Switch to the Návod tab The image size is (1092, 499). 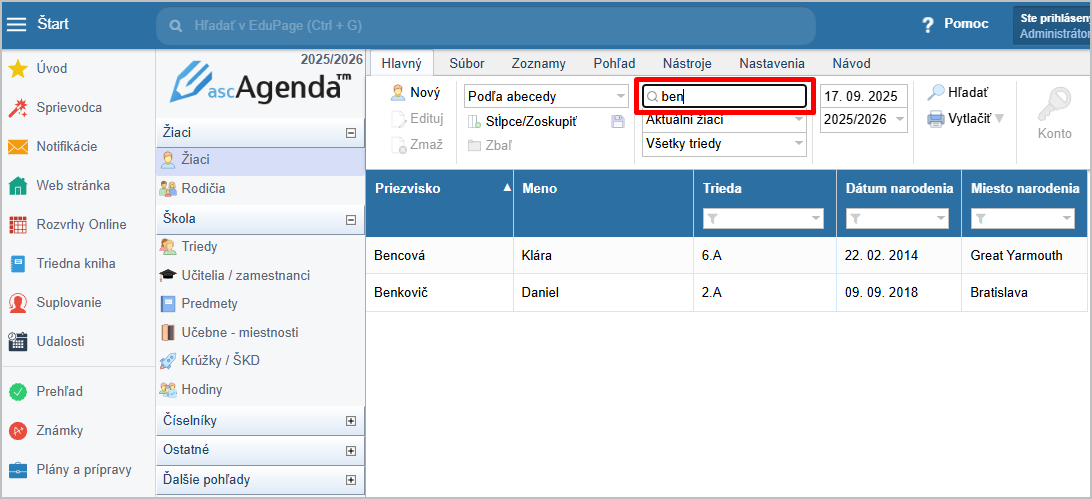852,63
